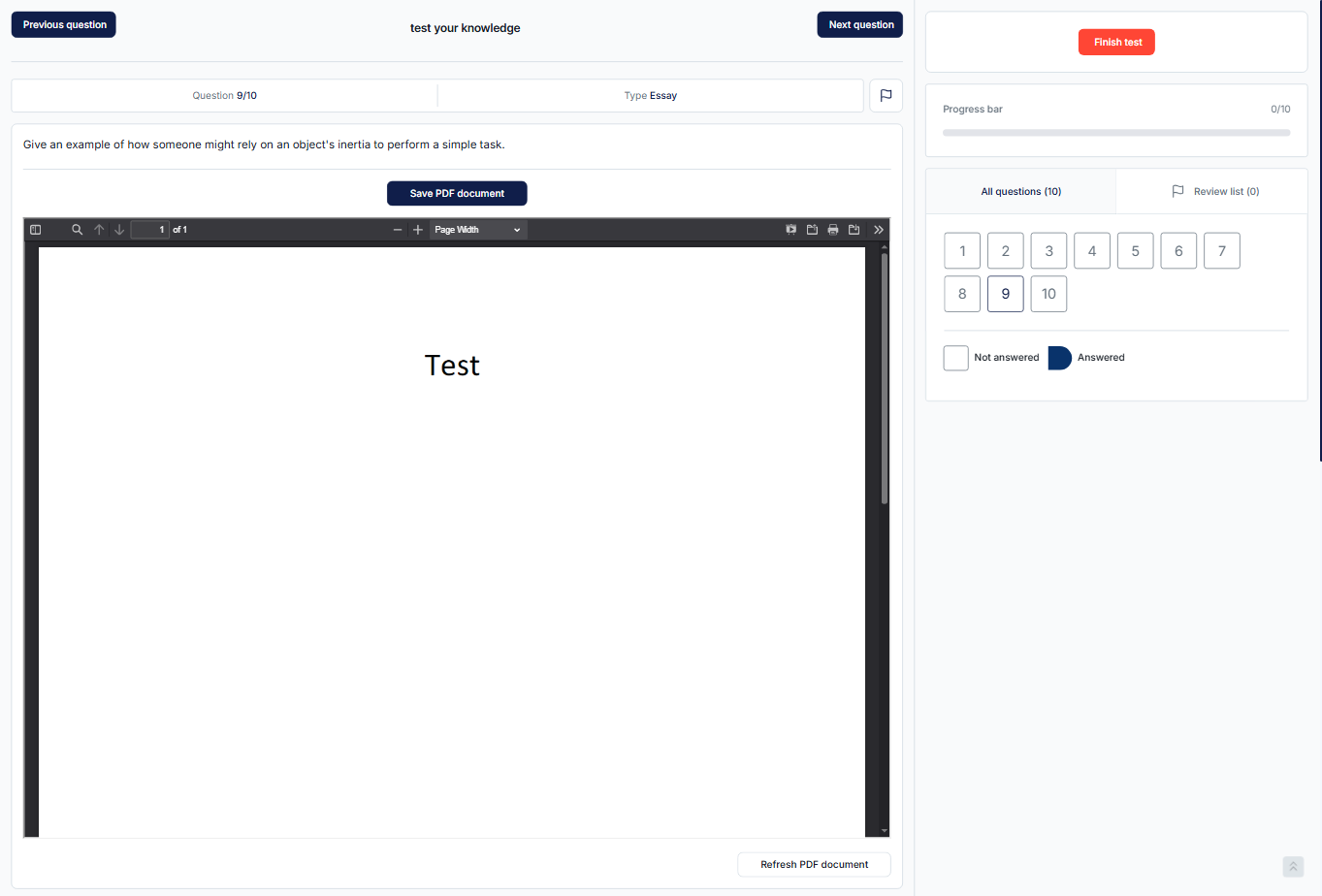Screen dimensions: 1322x896
Task: Open find in PDF document
Action: point(78,230)
